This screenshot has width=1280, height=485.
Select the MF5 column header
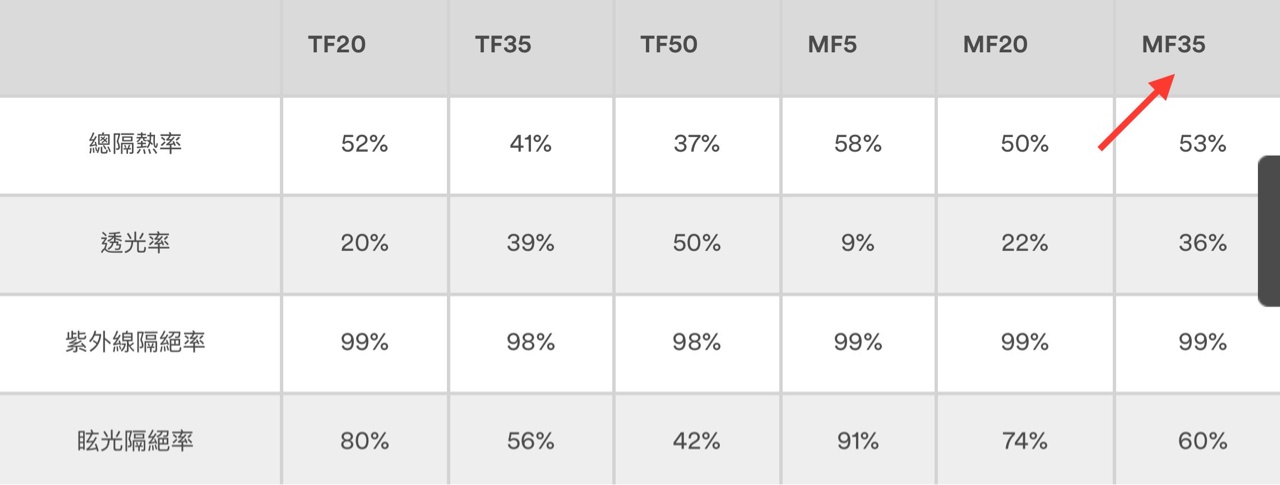coord(832,45)
